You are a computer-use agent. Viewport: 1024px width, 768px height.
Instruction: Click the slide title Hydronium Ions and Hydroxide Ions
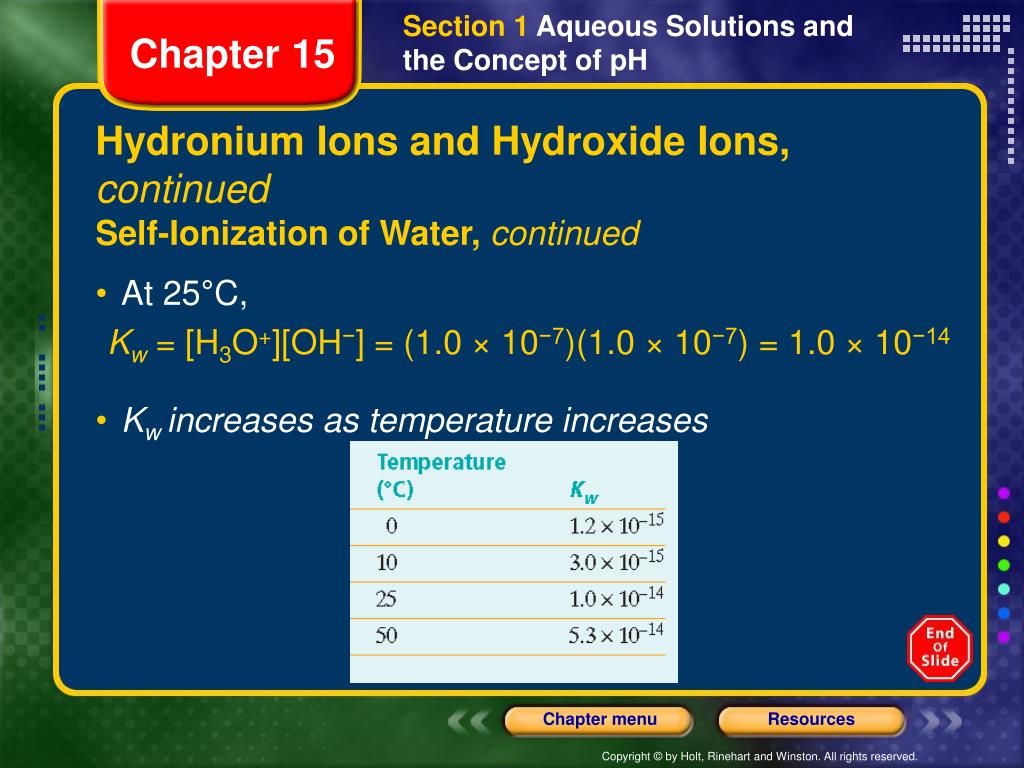[x=443, y=140]
